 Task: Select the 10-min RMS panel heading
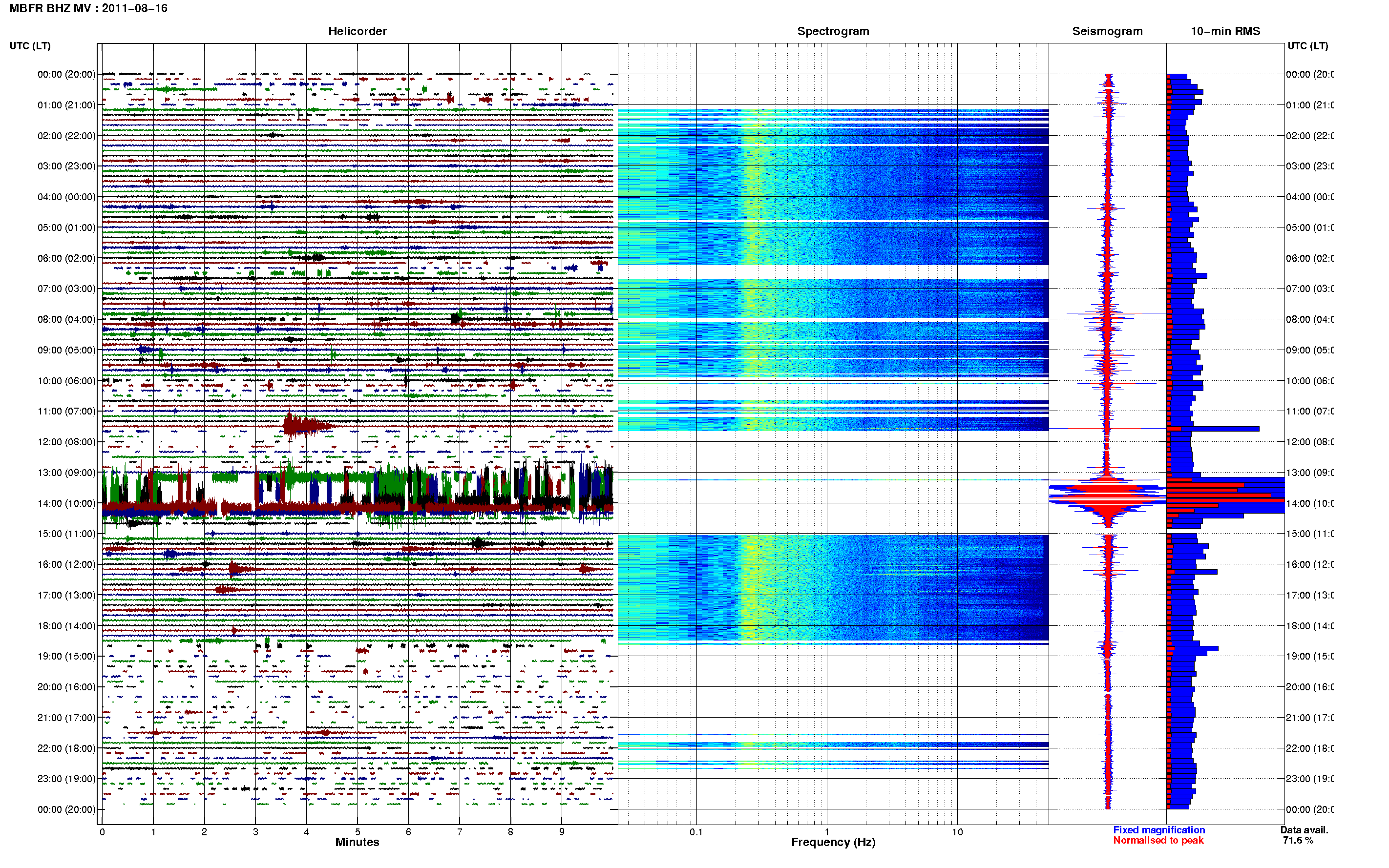coord(1225,31)
